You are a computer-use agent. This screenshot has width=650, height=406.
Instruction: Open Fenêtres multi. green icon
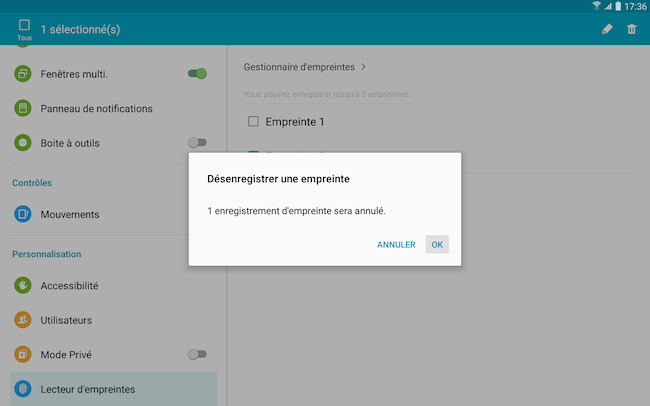click(x=23, y=74)
